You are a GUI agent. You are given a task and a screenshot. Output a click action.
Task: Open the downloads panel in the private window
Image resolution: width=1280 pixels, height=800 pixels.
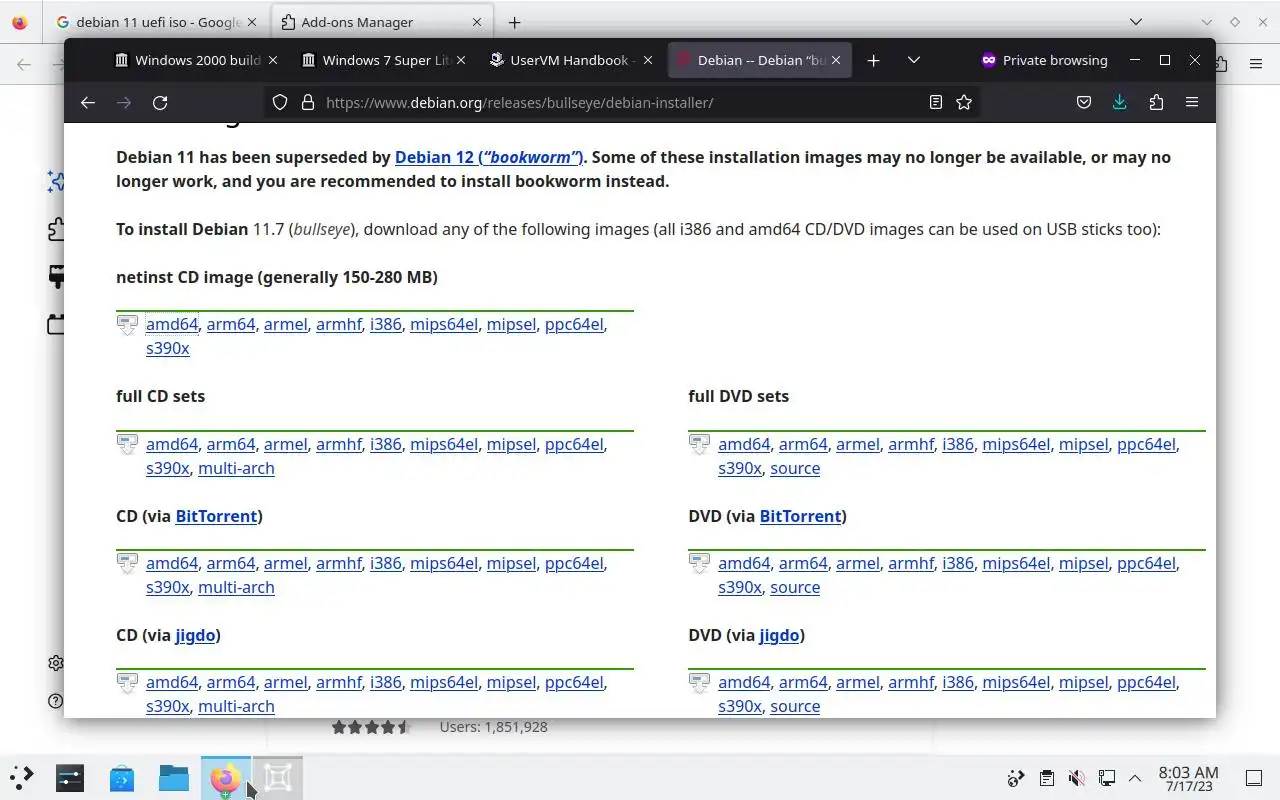point(1120,102)
